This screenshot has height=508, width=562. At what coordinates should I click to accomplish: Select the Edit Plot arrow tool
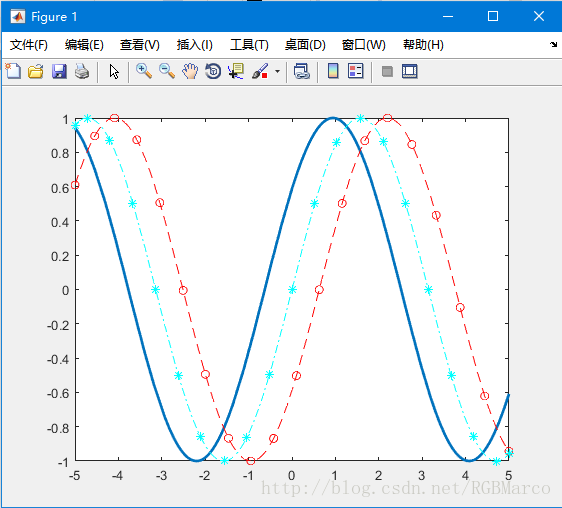114,71
